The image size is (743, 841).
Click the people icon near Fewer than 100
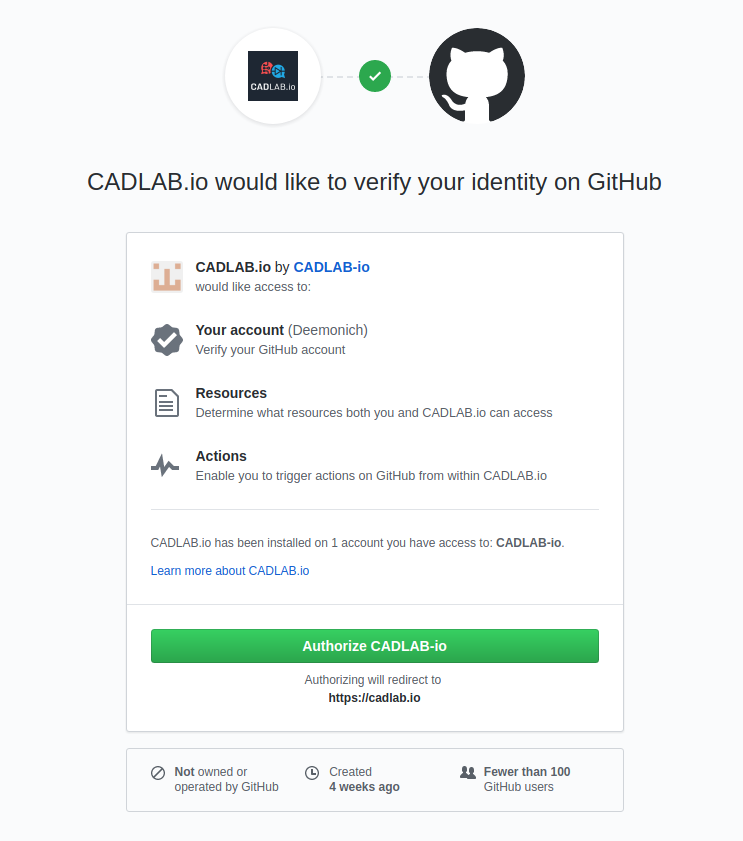467,772
